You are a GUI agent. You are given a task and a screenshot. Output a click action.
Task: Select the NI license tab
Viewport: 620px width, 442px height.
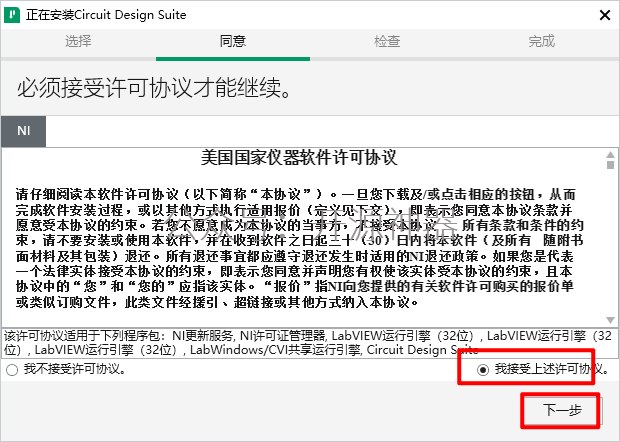coord(24,131)
